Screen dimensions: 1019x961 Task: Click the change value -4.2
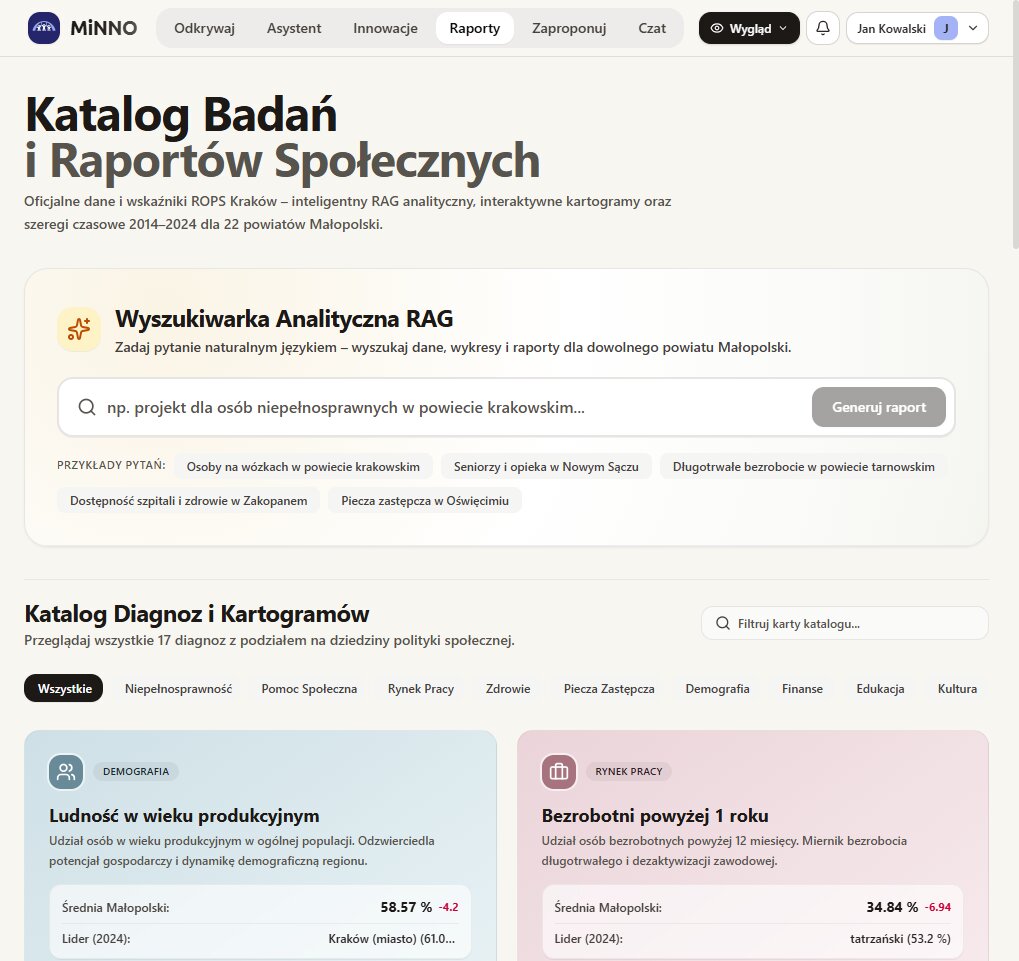point(448,907)
